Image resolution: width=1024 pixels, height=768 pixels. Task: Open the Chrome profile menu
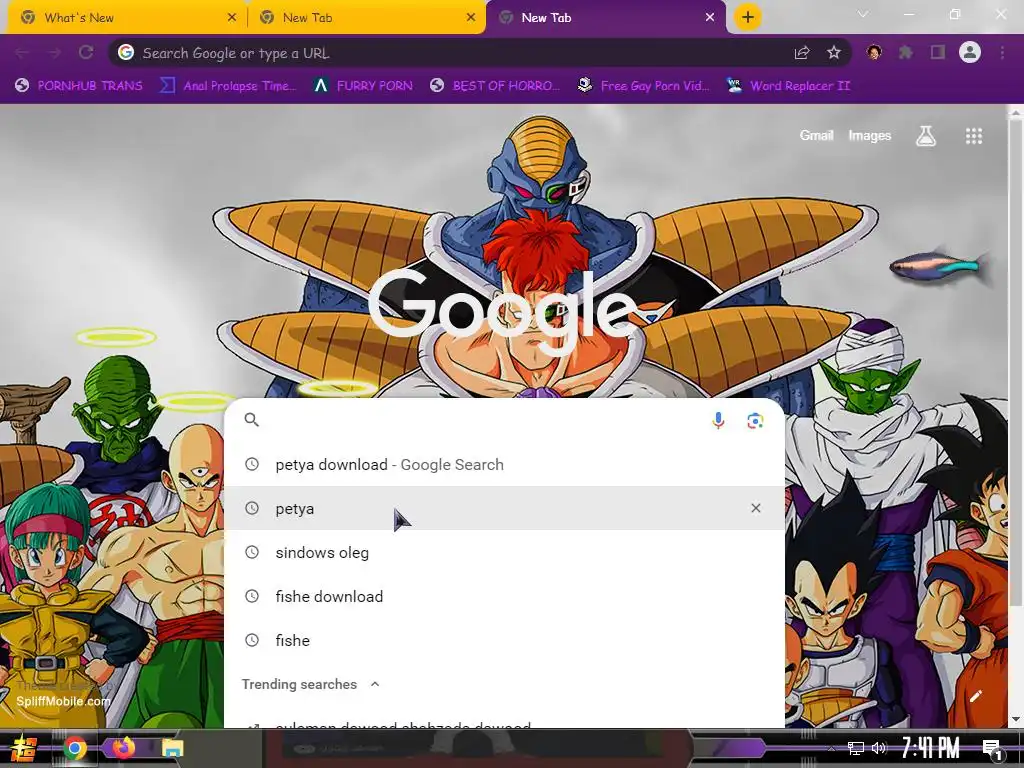(x=970, y=52)
